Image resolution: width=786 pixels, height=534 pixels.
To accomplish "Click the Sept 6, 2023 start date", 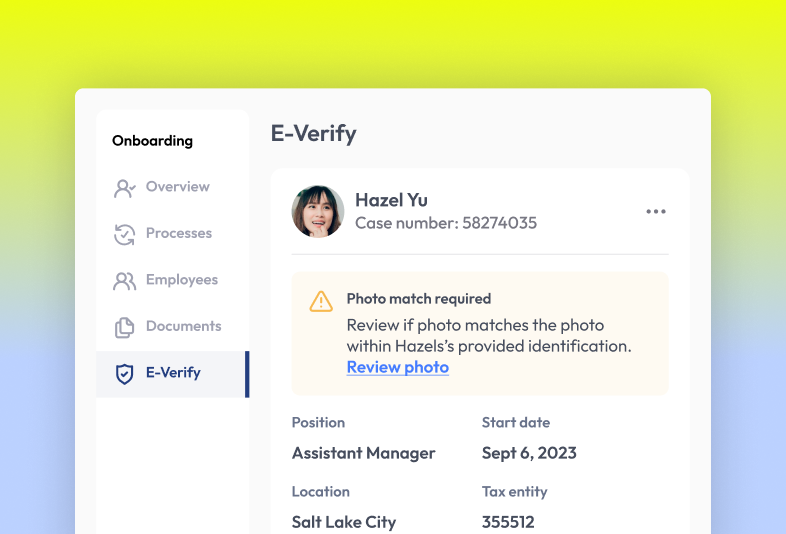I will (x=529, y=453).
